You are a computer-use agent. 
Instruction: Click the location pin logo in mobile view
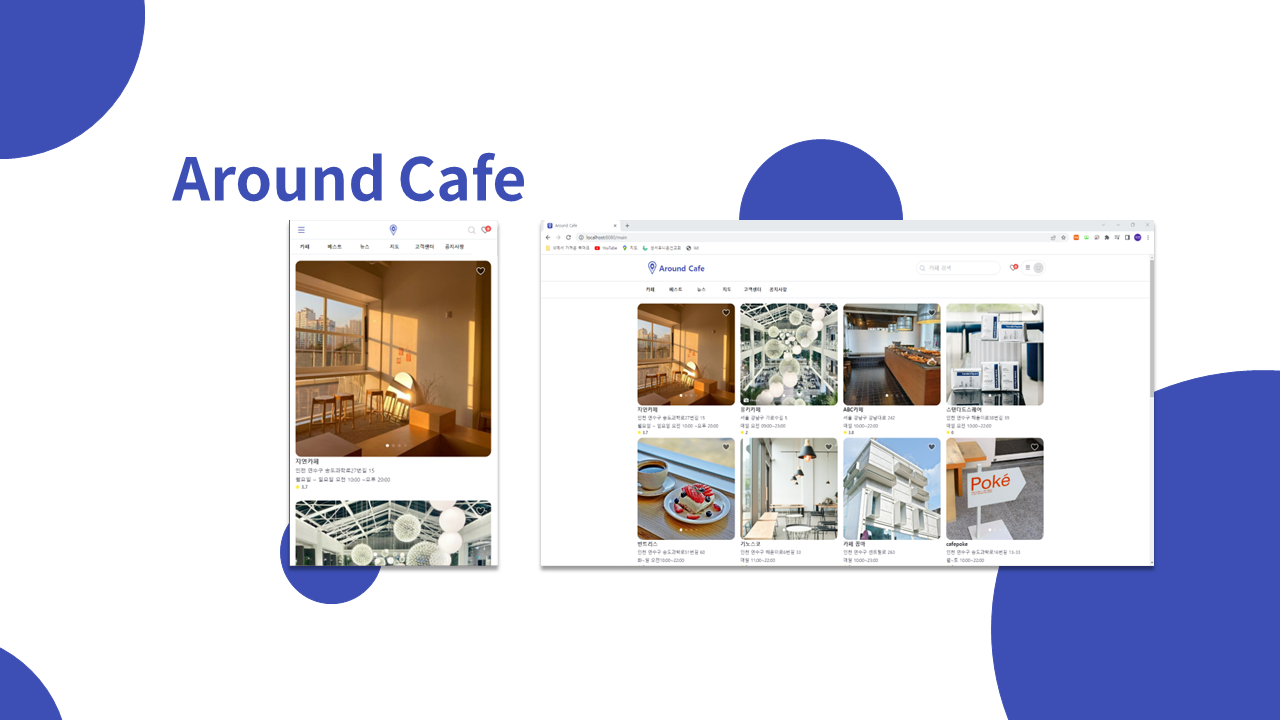(x=393, y=230)
